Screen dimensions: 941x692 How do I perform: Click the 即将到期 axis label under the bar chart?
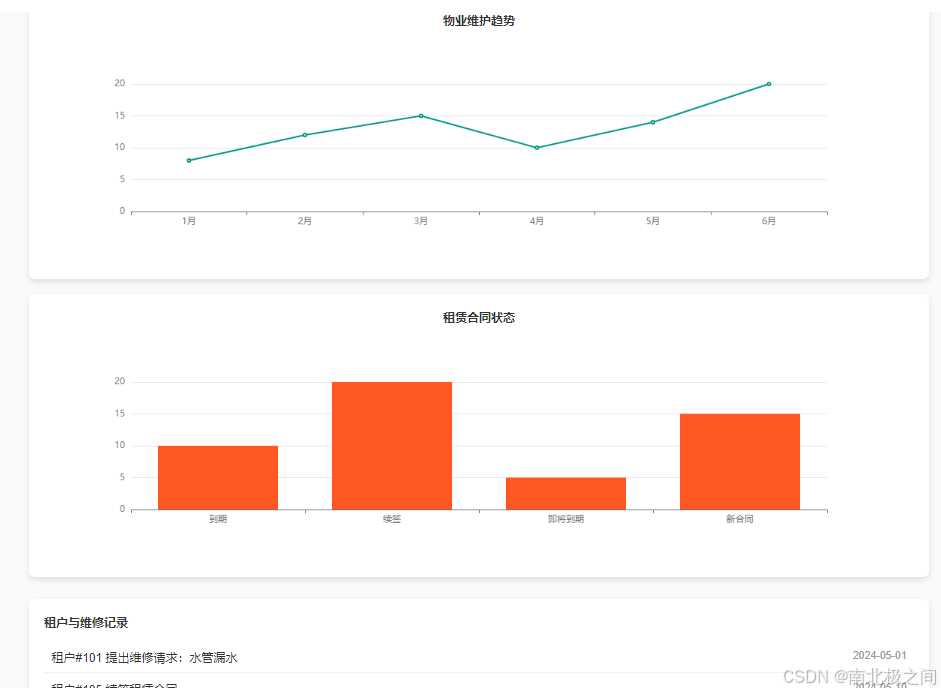tap(566, 519)
